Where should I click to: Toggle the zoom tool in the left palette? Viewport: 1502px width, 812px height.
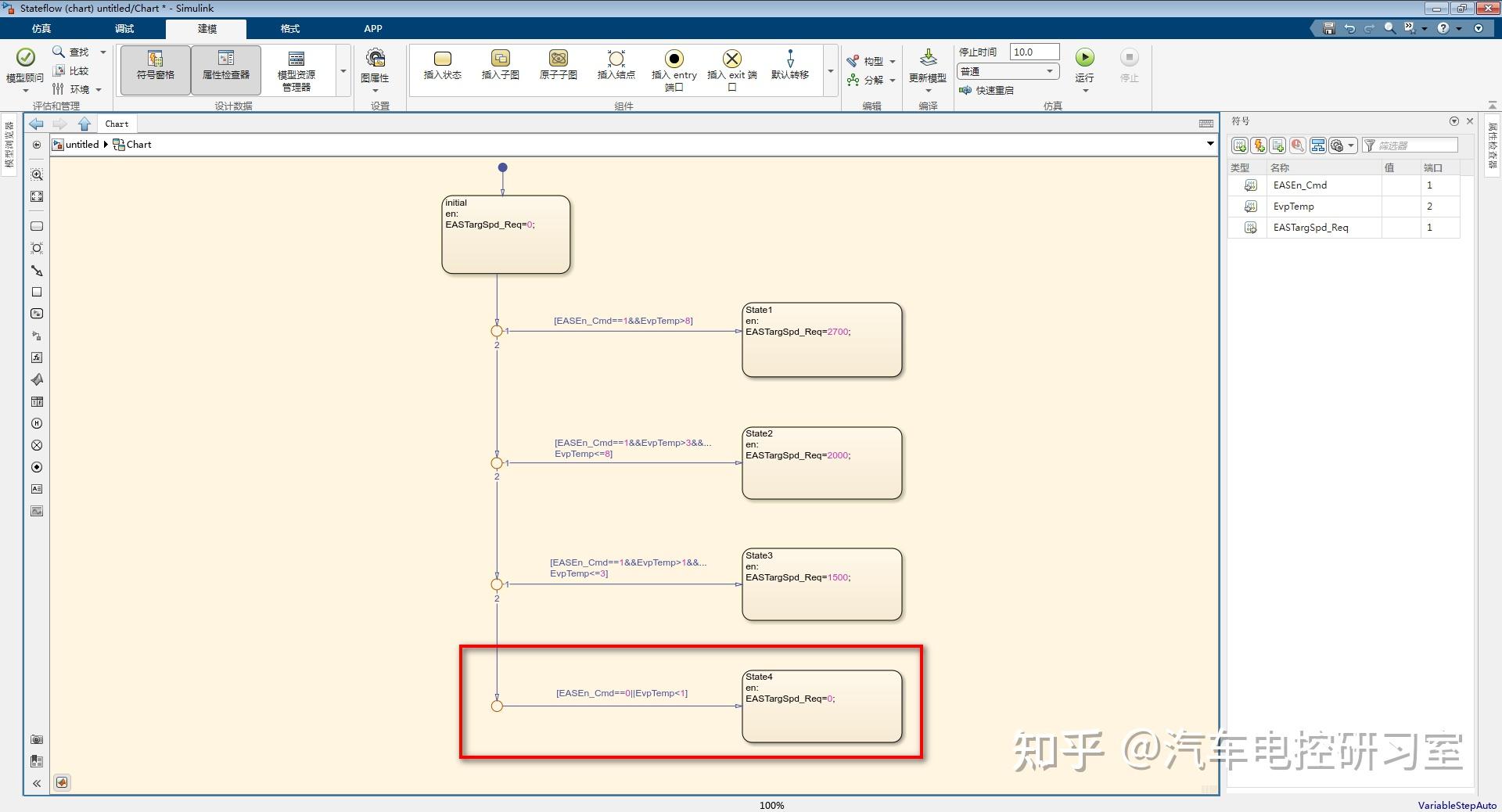coord(36,175)
